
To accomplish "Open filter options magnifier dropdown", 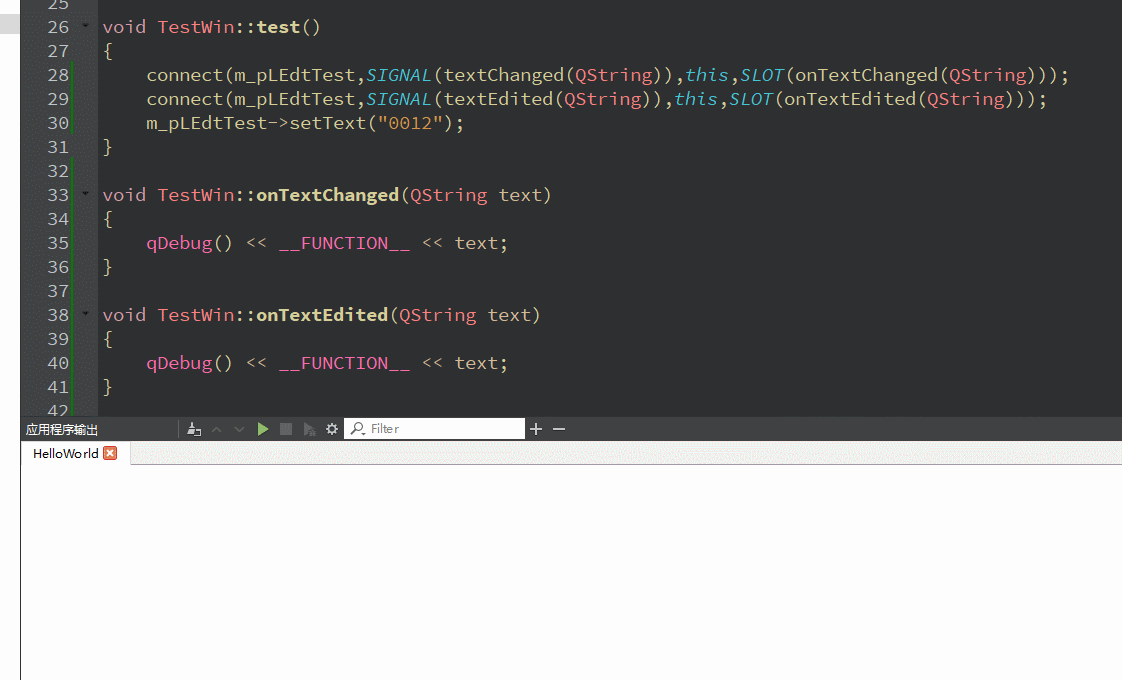I will click(x=358, y=429).
